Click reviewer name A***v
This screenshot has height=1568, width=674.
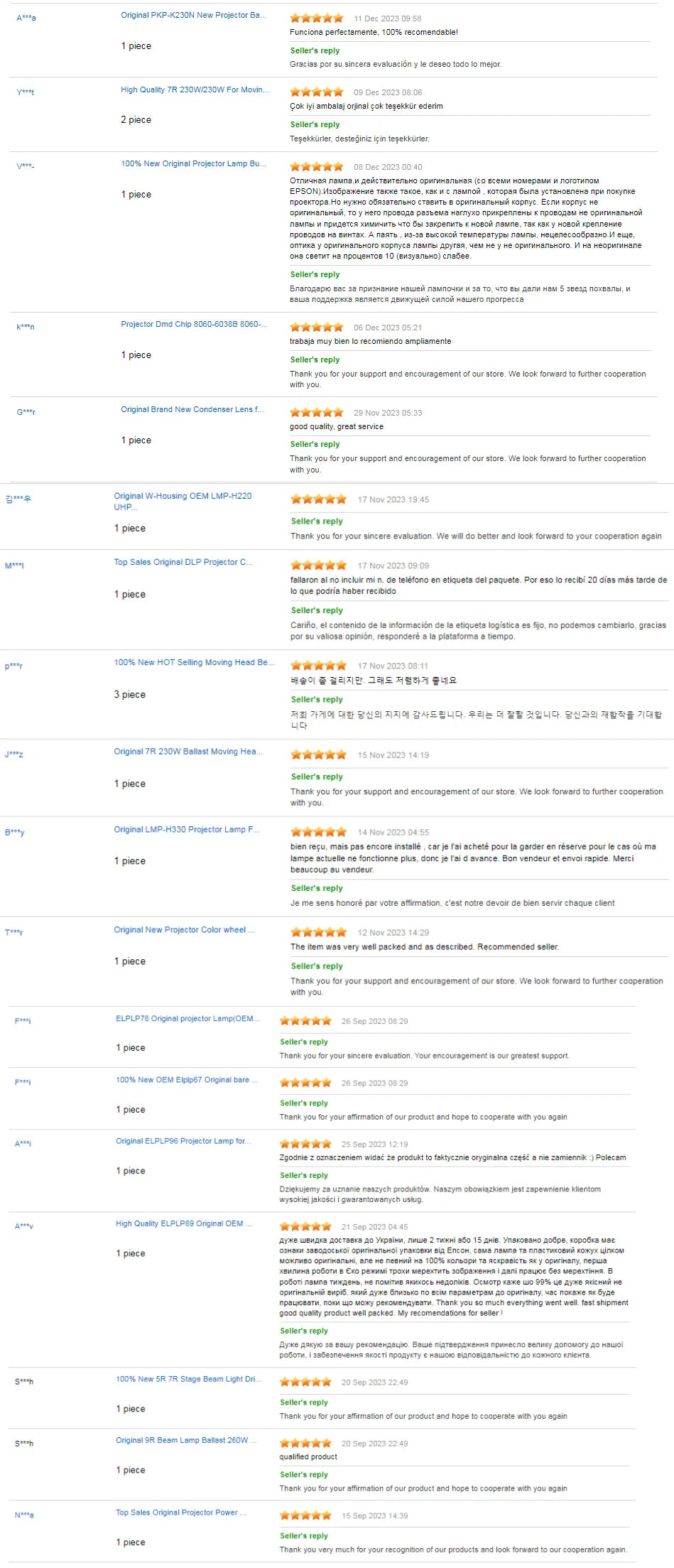click(x=24, y=1226)
